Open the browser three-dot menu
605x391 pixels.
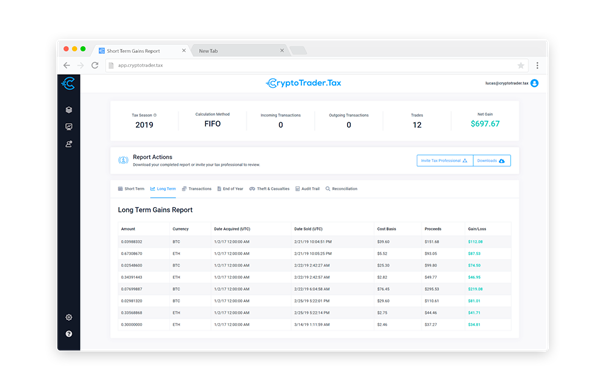coord(537,66)
